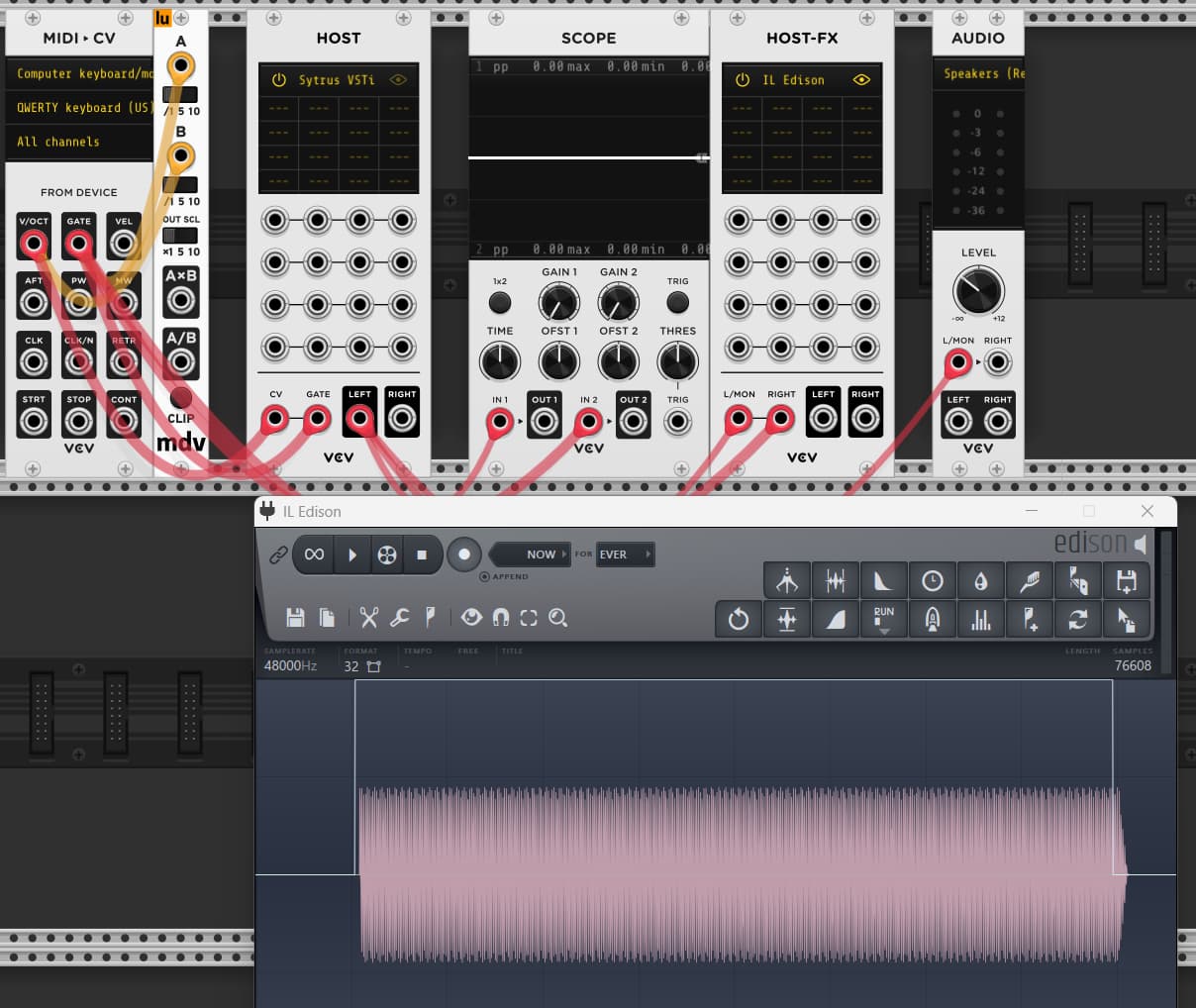The width and height of the screenshot is (1196, 1008).
Task: Enable the Append radio option
Action: [484, 576]
